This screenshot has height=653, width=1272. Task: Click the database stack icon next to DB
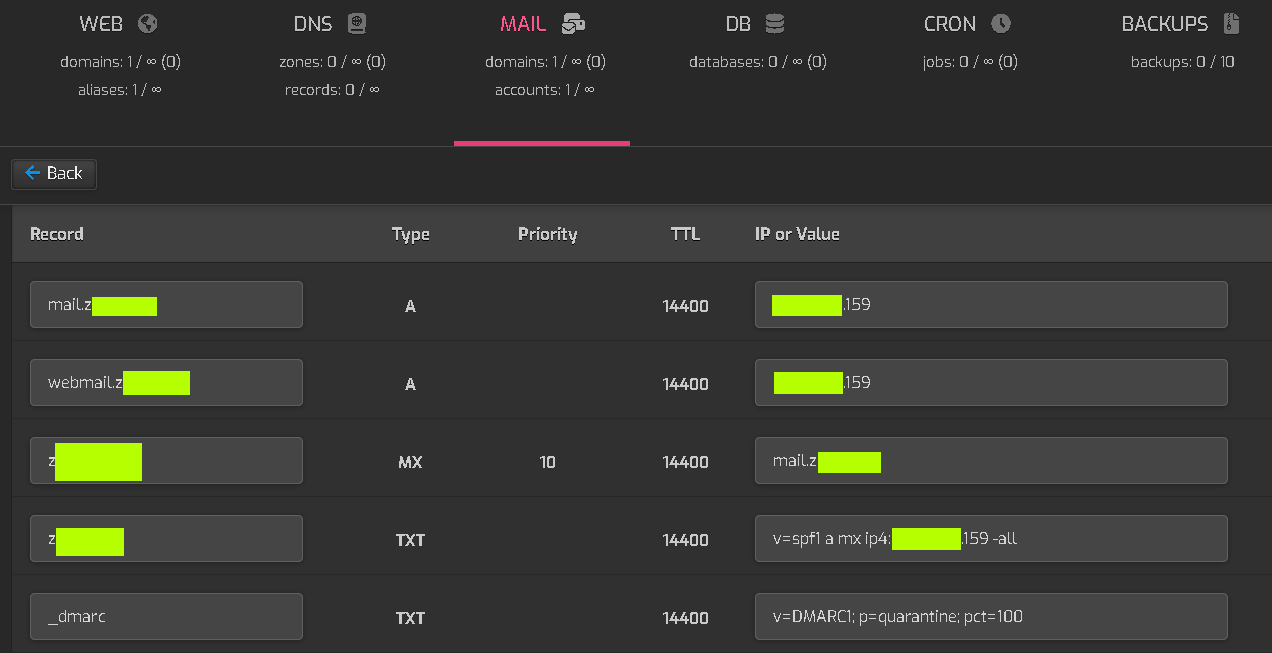(x=777, y=23)
